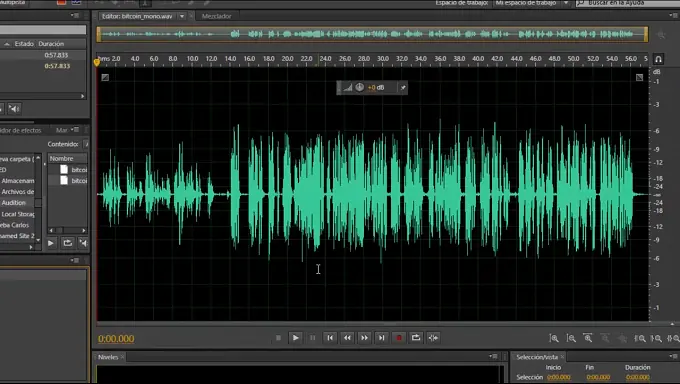The width and height of the screenshot is (680, 384).
Task: Open Files panel options menu at top left
Action: pos(75,15)
